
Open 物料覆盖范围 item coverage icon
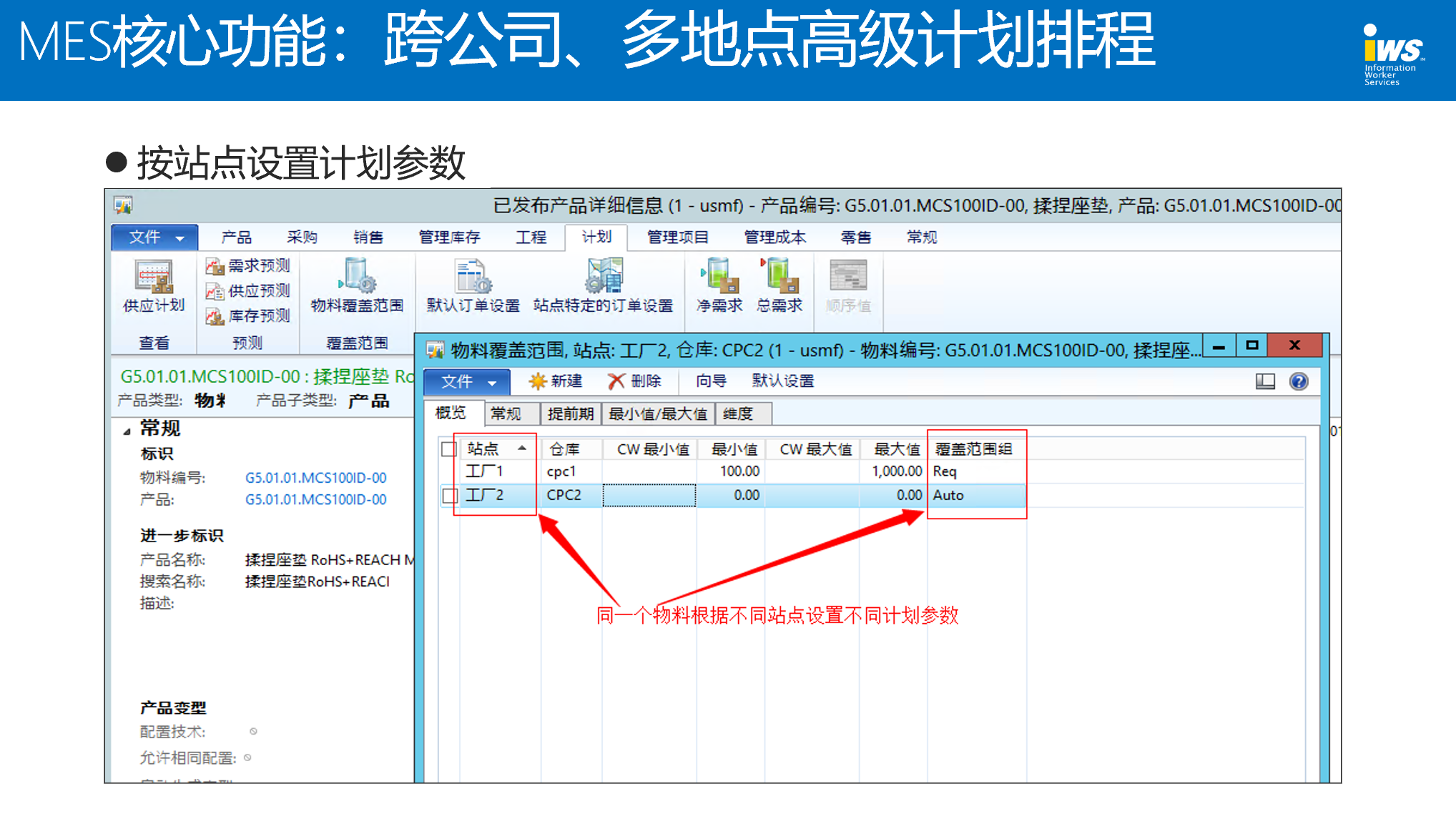357,287
